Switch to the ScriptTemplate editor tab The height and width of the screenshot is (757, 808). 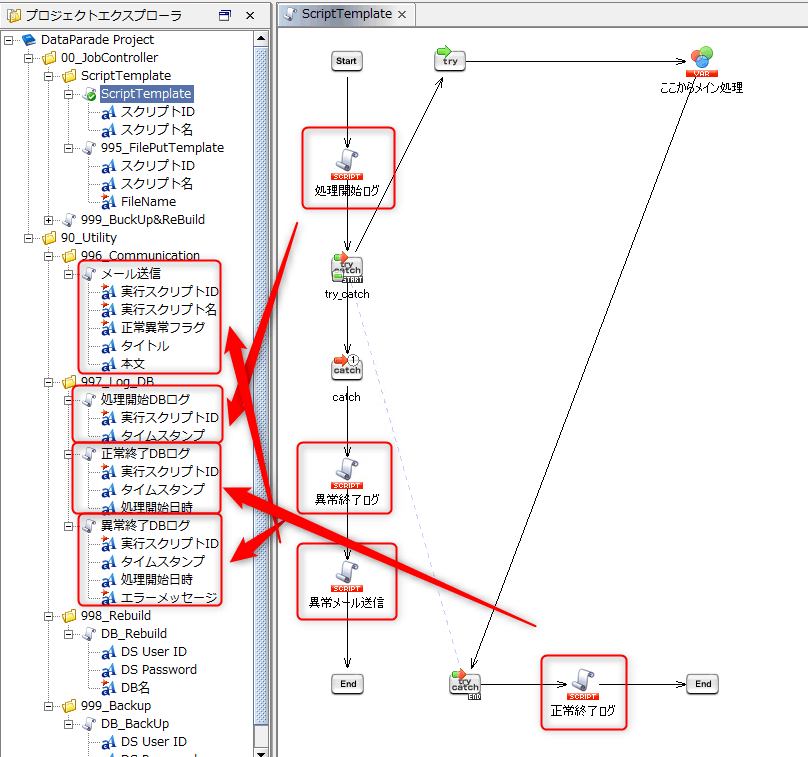[346, 14]
